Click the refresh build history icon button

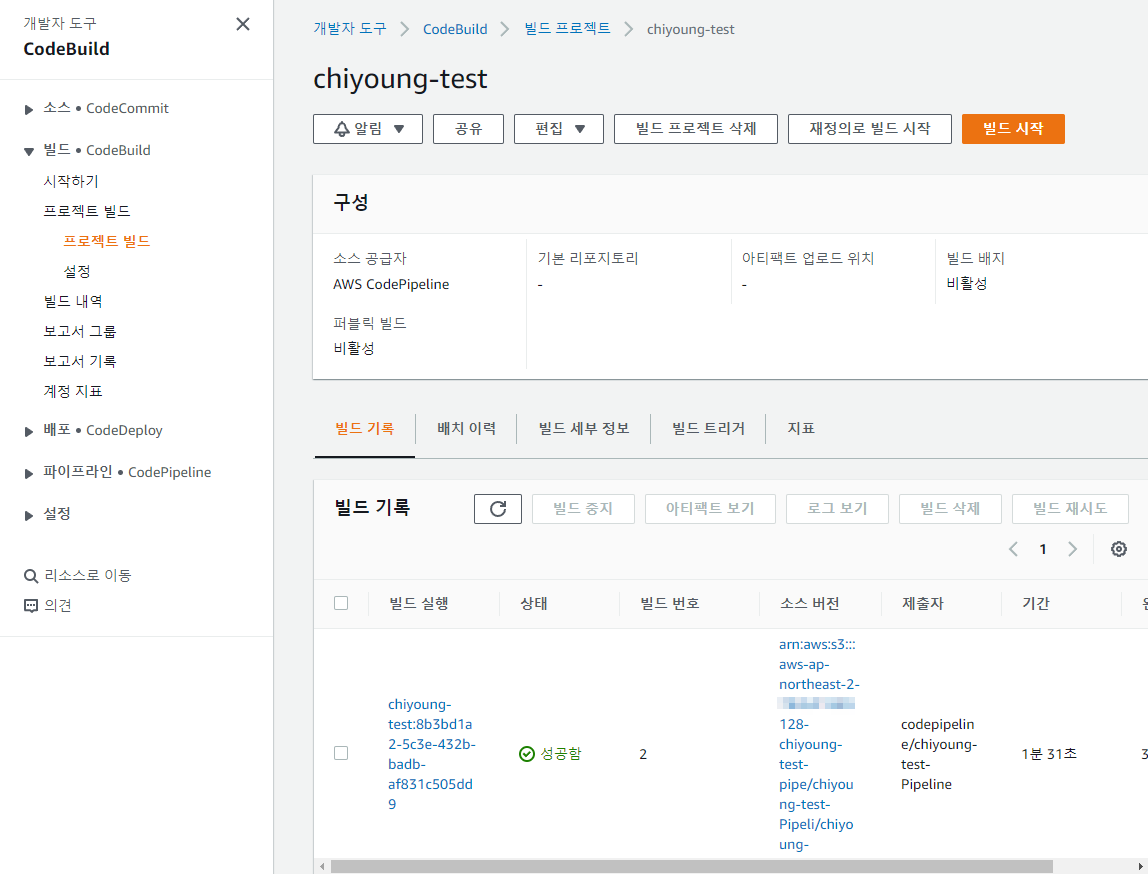click(x=498, y=509)
